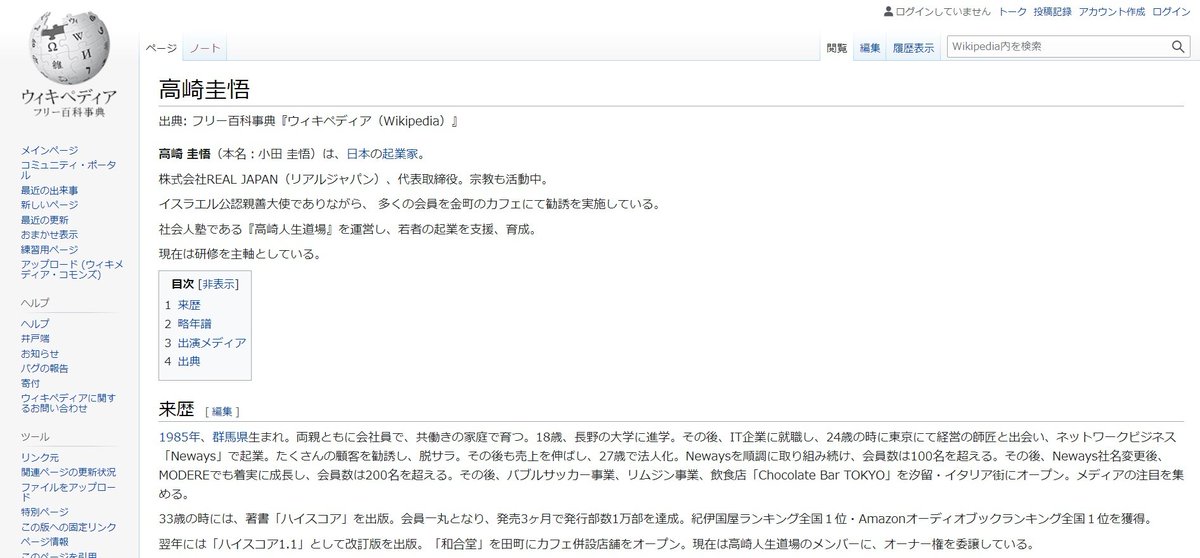Click 編集 next to 来歴 heading
The height and width of the screenshot is (558, 1200).
pyautogui.click(x=222, y=411)
